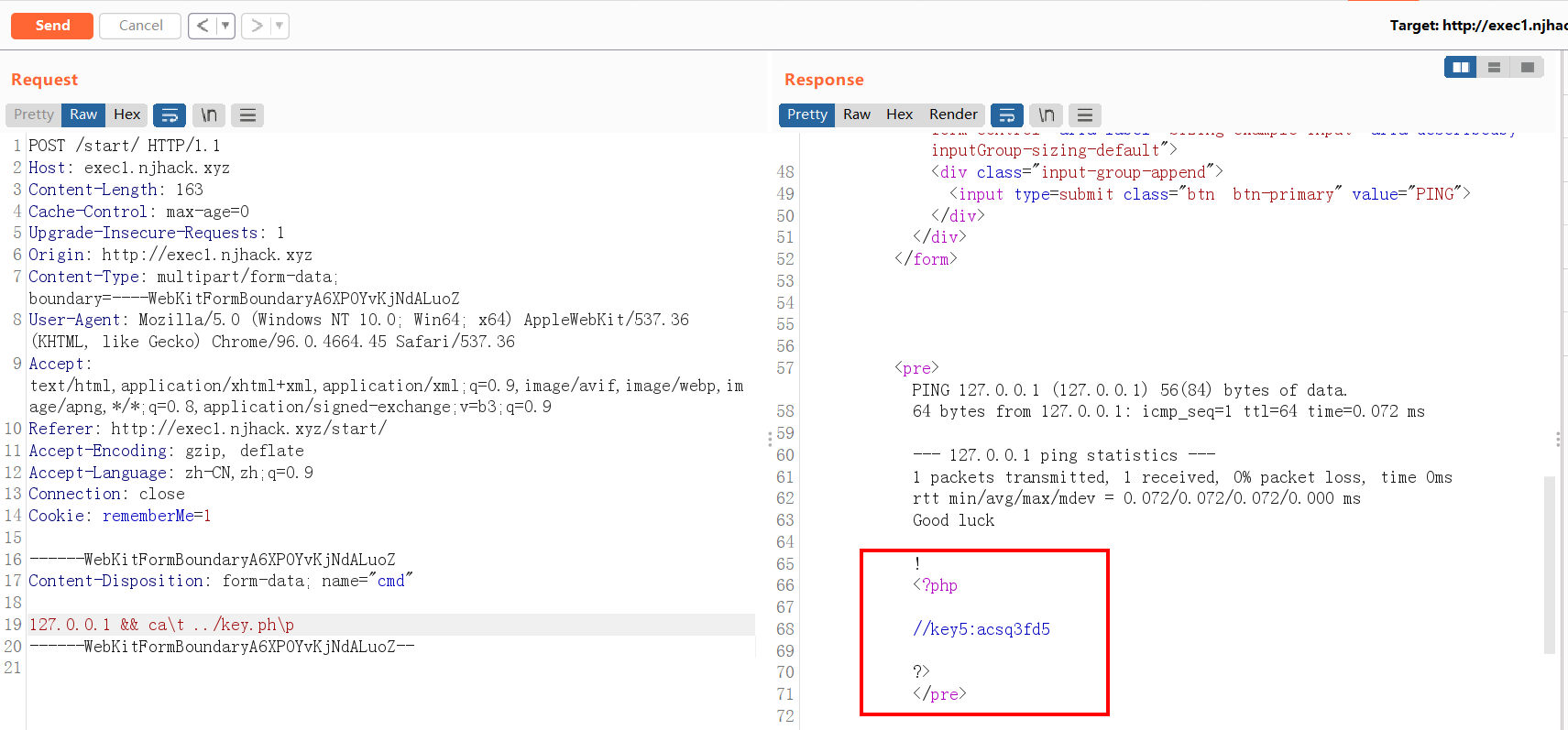This screenshot has height=730, width=1568.
Task: Switch Response view to Hex tab
Action: point(899,114)
